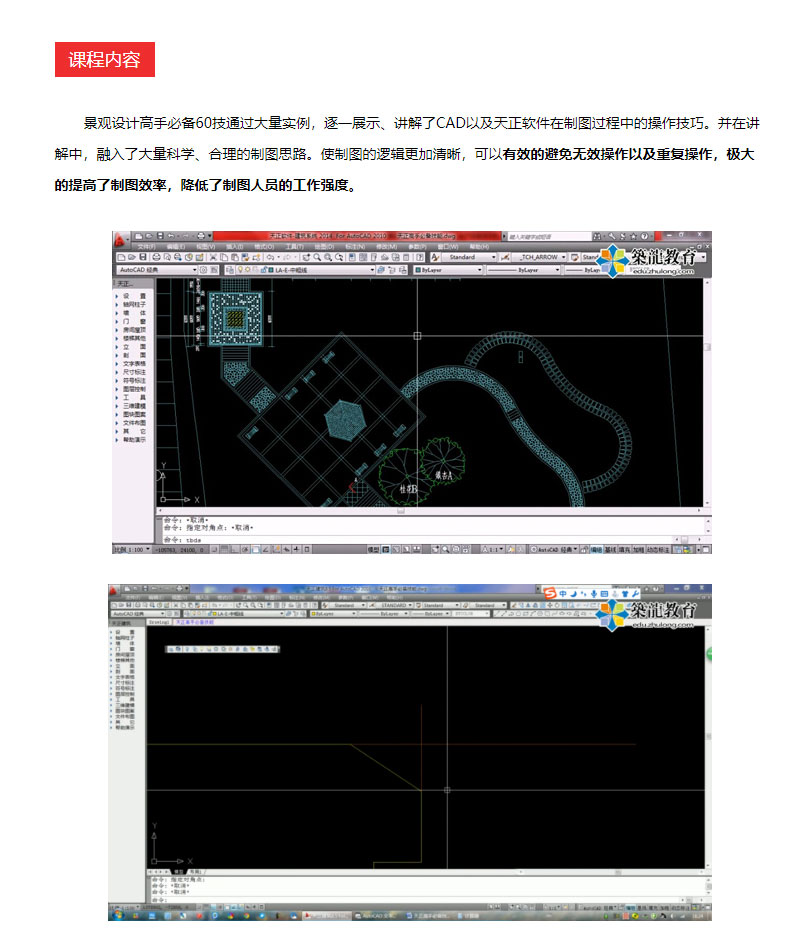Click the status bar Pan hand icon
The image size is (810, 948).
(435, 549)
